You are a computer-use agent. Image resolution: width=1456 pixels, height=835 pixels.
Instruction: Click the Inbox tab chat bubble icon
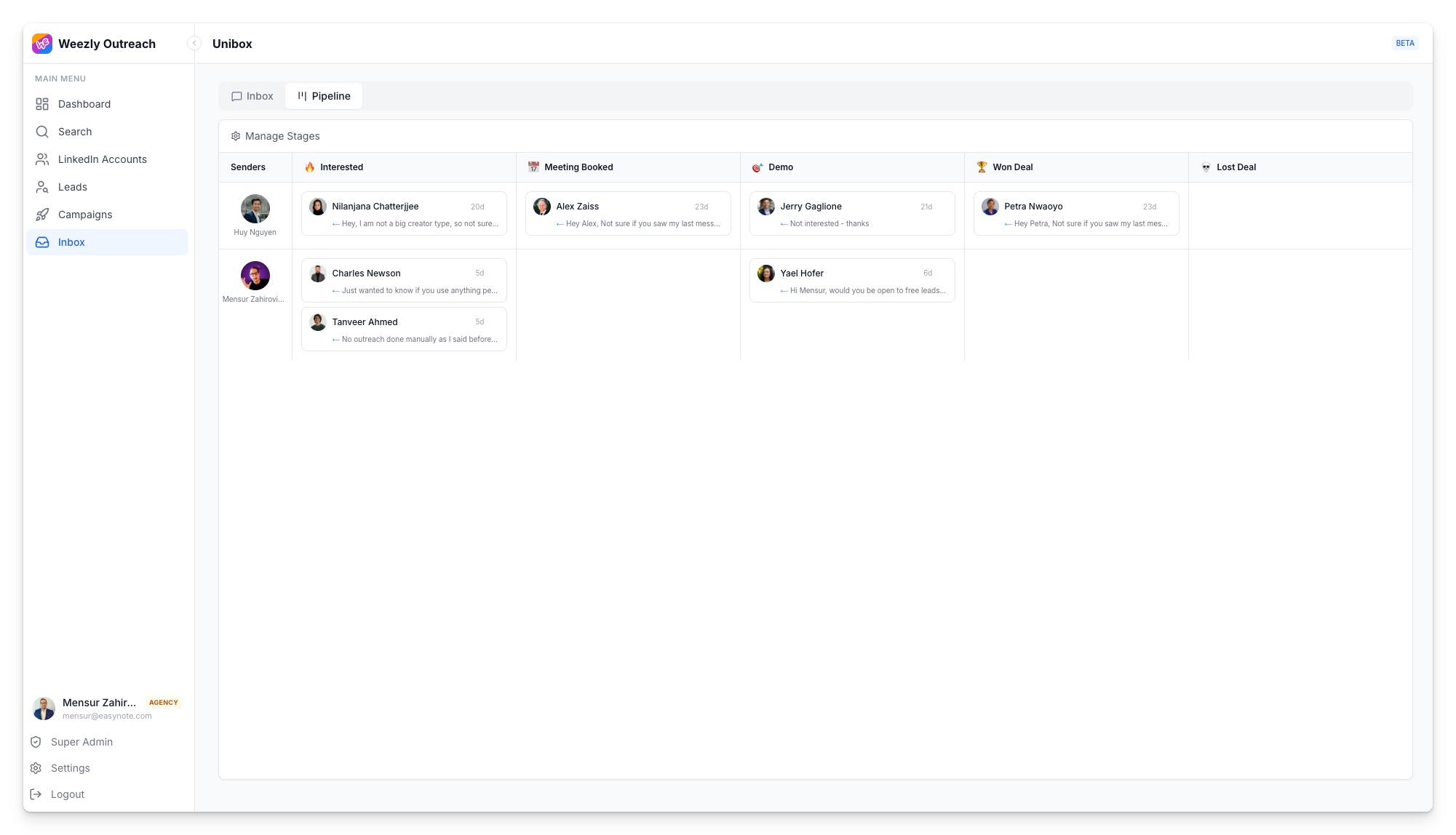[236, 96]
